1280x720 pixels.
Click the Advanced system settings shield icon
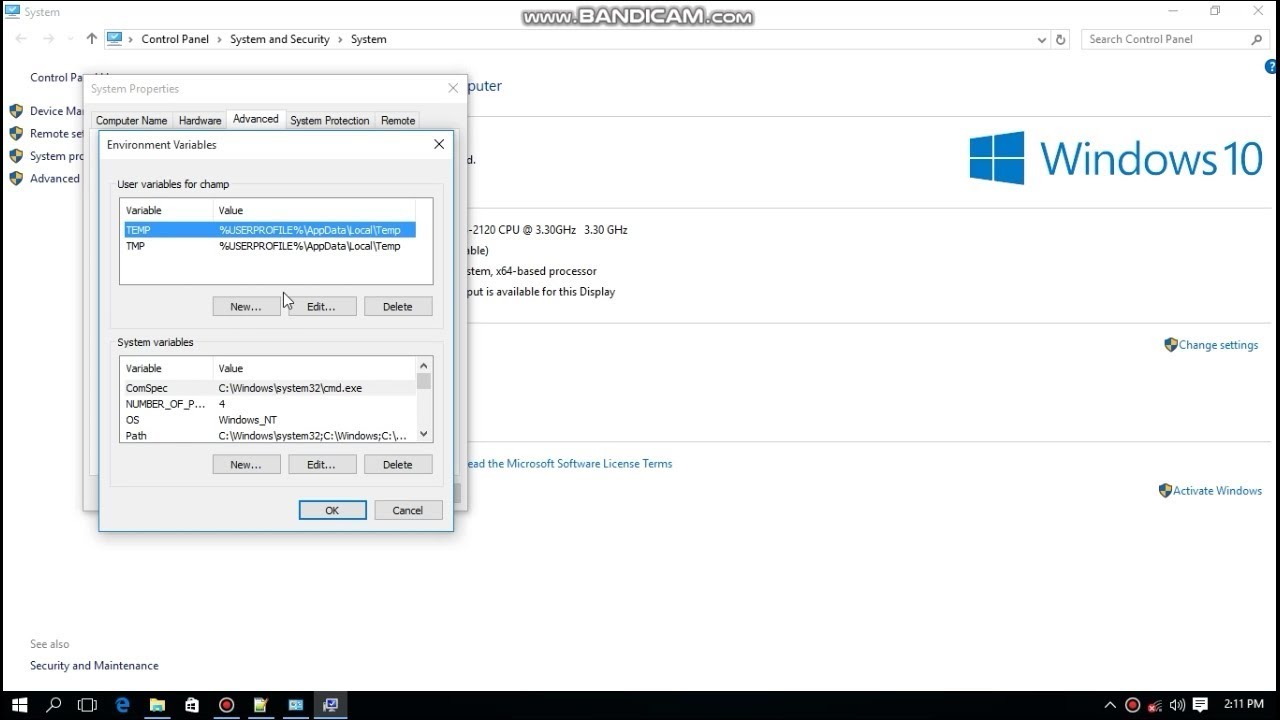16,178
